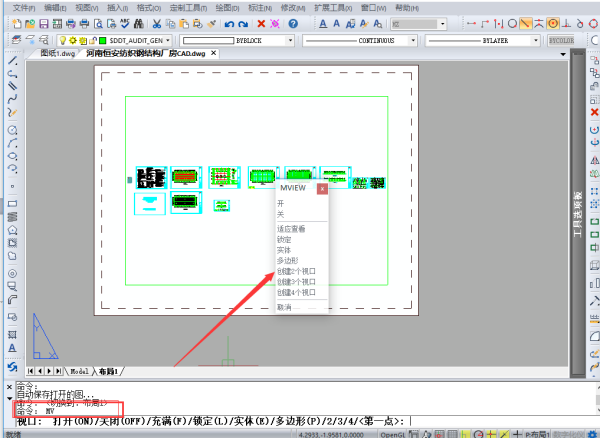Open the 扩展工具 menu
The image size is (600, 438).
pyautogui.click(x=333, y=8)
